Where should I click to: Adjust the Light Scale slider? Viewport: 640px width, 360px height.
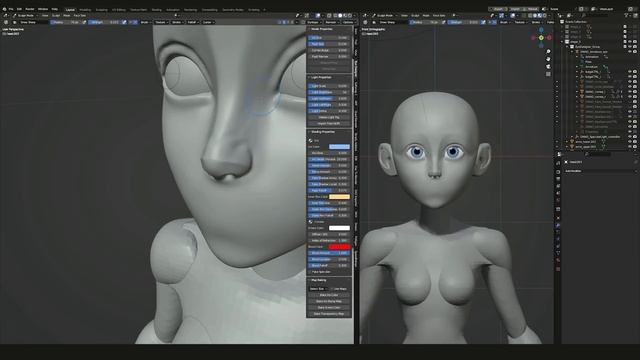329,86
